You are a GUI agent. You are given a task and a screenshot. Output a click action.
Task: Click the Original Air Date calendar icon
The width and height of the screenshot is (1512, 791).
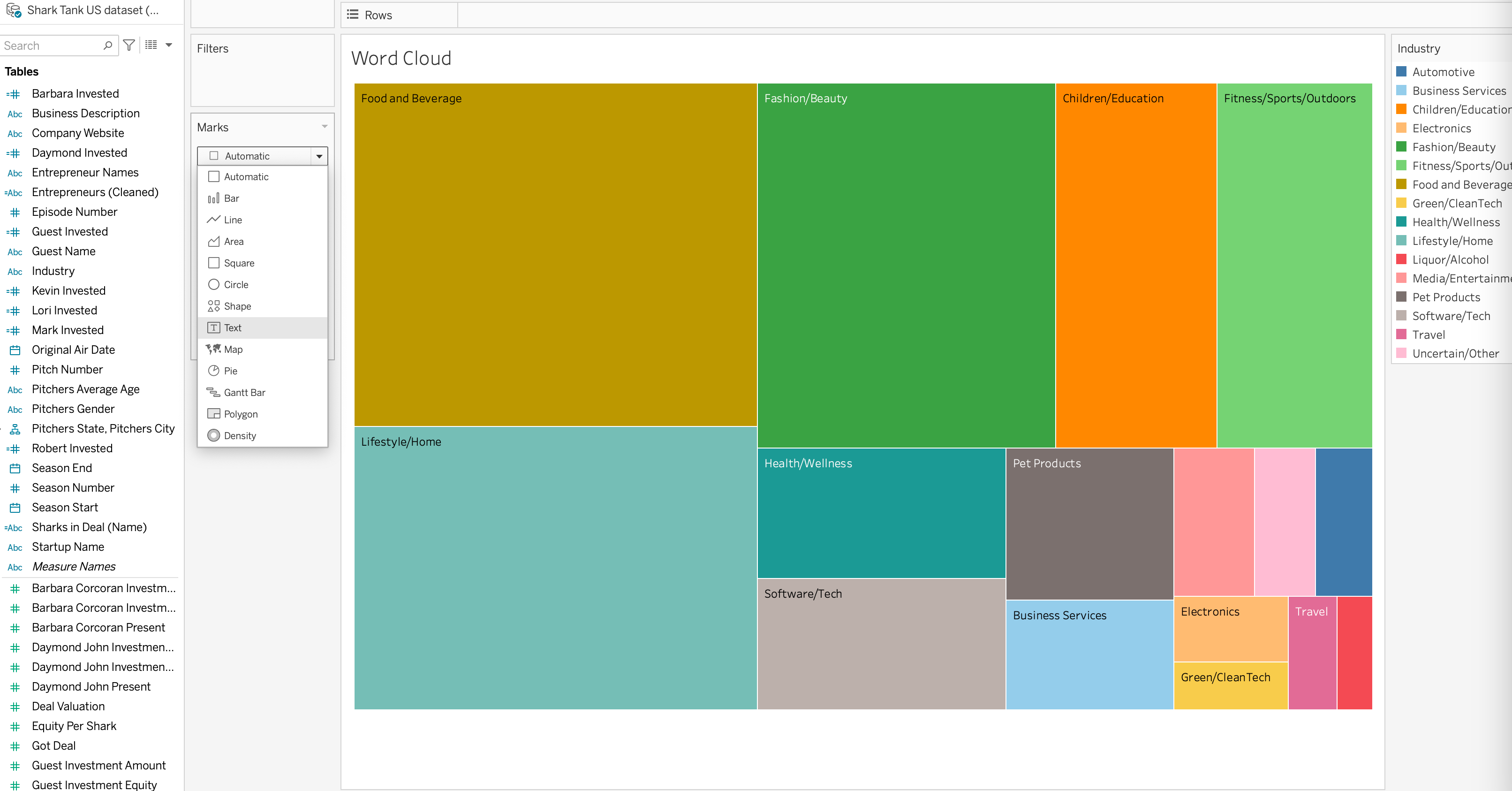click(15, 350)
